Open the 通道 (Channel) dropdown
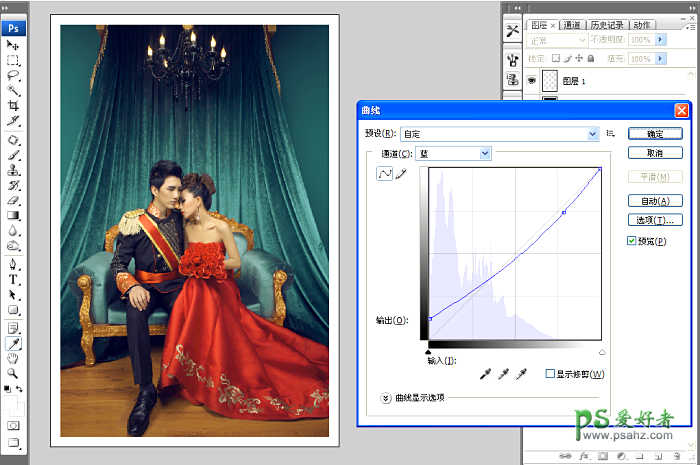 pyautogui.click(x=455, y=153)
